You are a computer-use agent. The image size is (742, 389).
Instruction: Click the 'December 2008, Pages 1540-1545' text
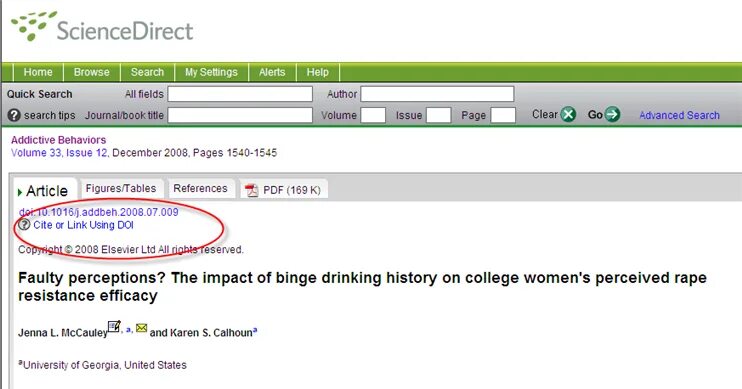[x=194, y=153]
